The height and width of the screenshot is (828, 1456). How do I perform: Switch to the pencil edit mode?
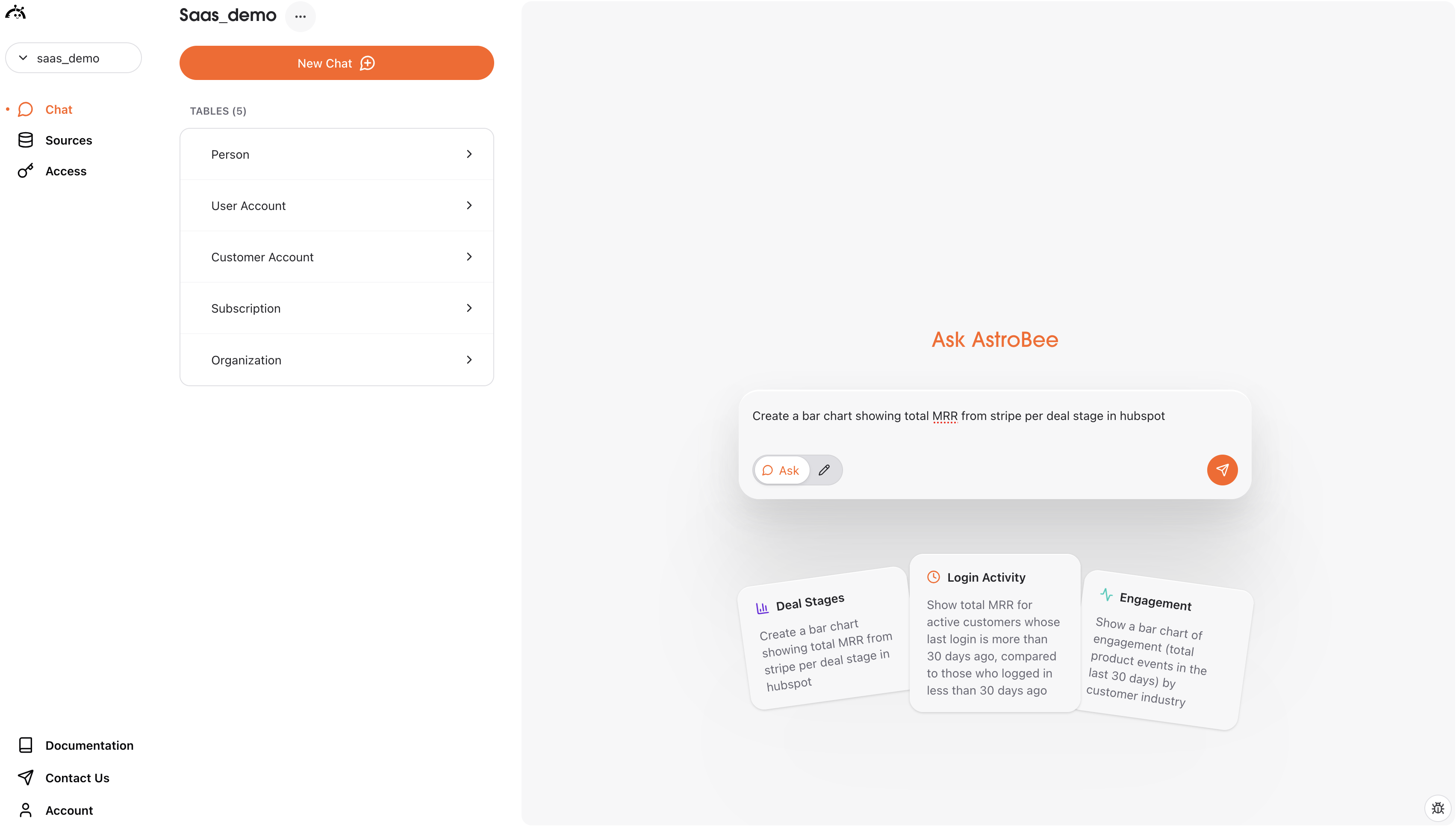pos(825,470)
